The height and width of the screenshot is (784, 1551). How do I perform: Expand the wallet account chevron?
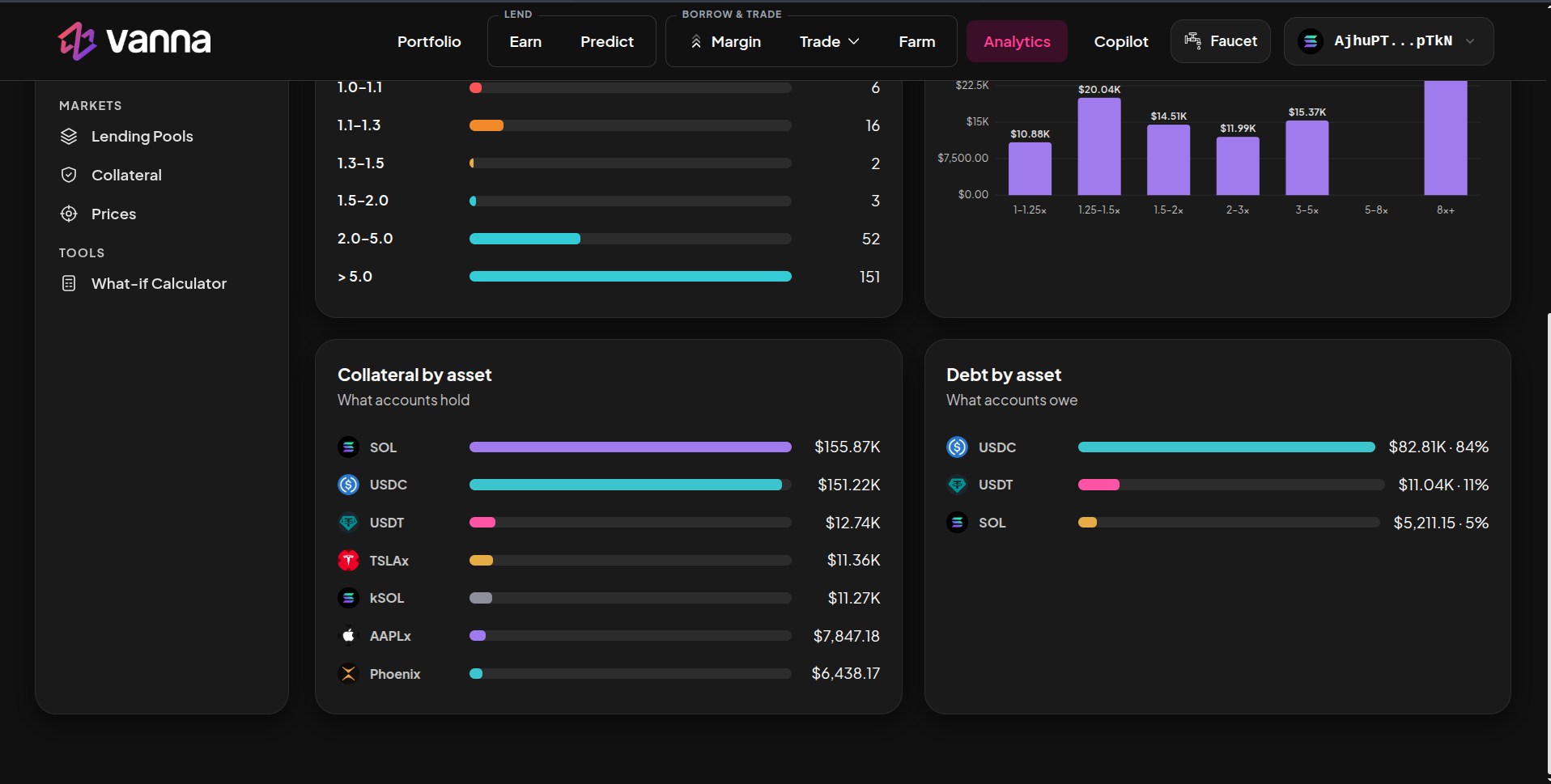click(x=1470, y=41)
